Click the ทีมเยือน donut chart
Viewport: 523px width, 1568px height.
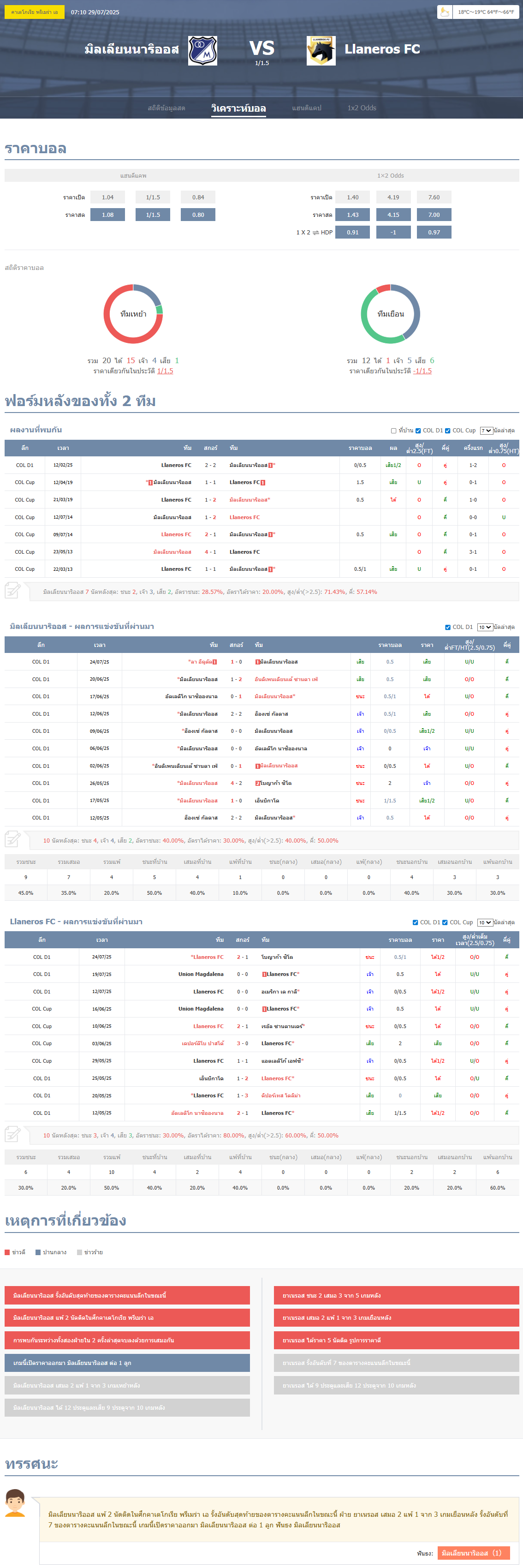[391, 314]
